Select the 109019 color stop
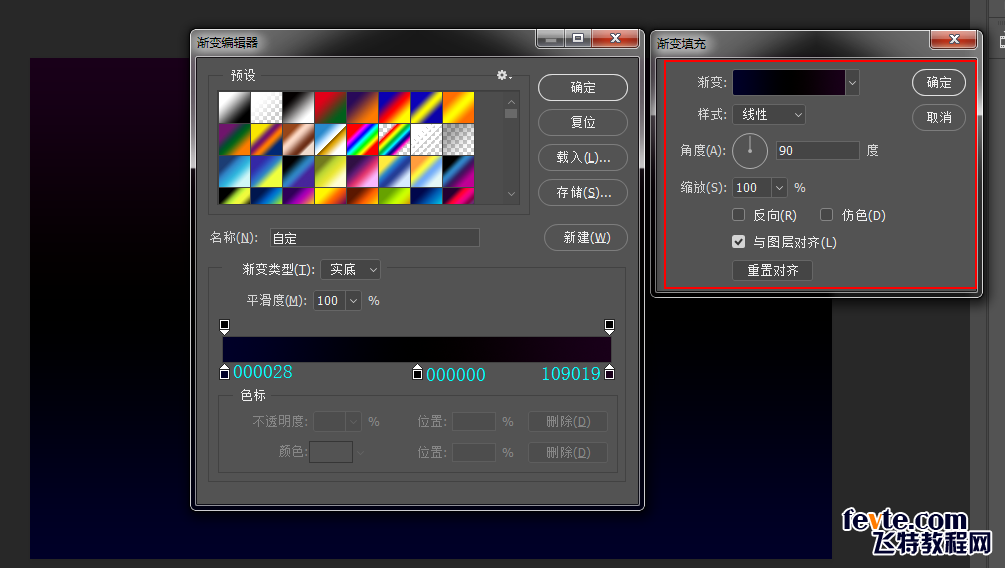 [610, 372]
